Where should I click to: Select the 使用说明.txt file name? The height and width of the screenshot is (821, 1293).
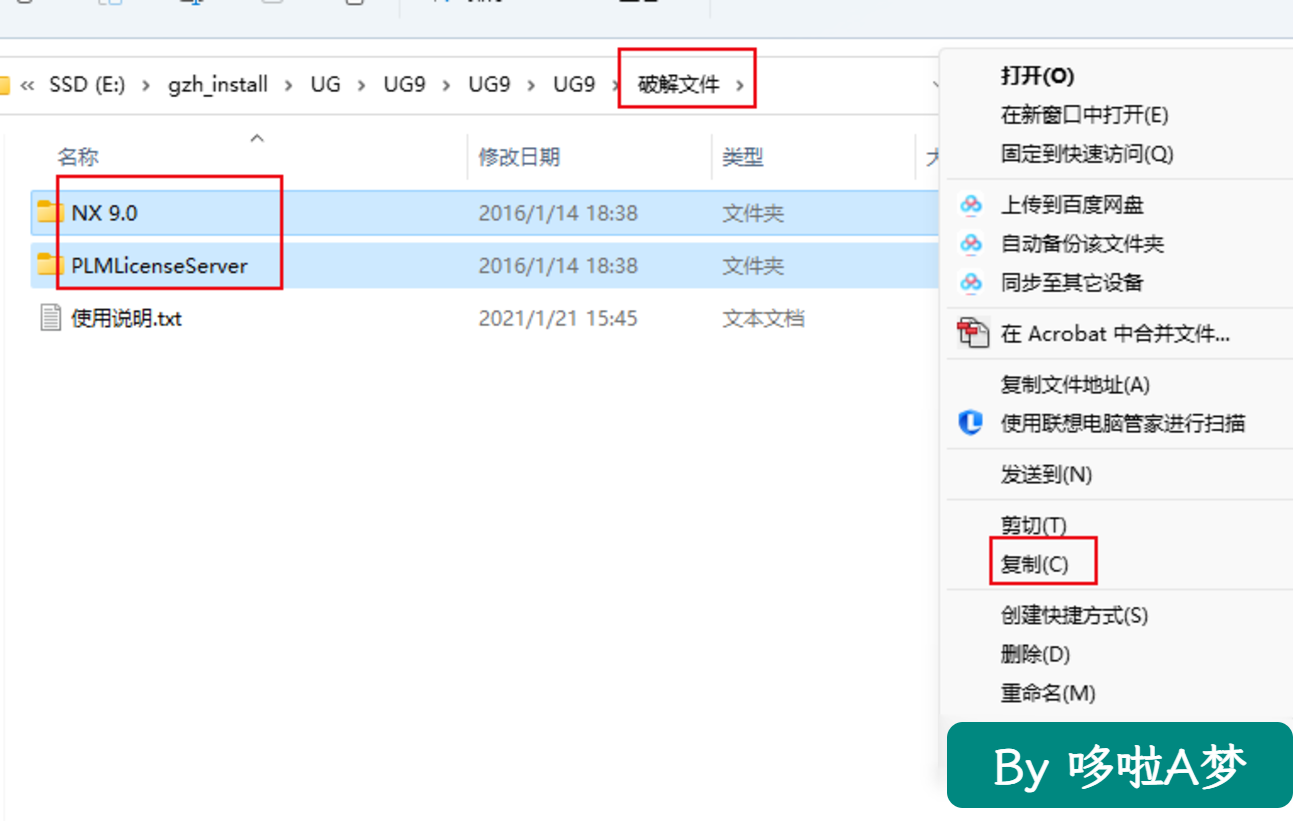[126, 319]
